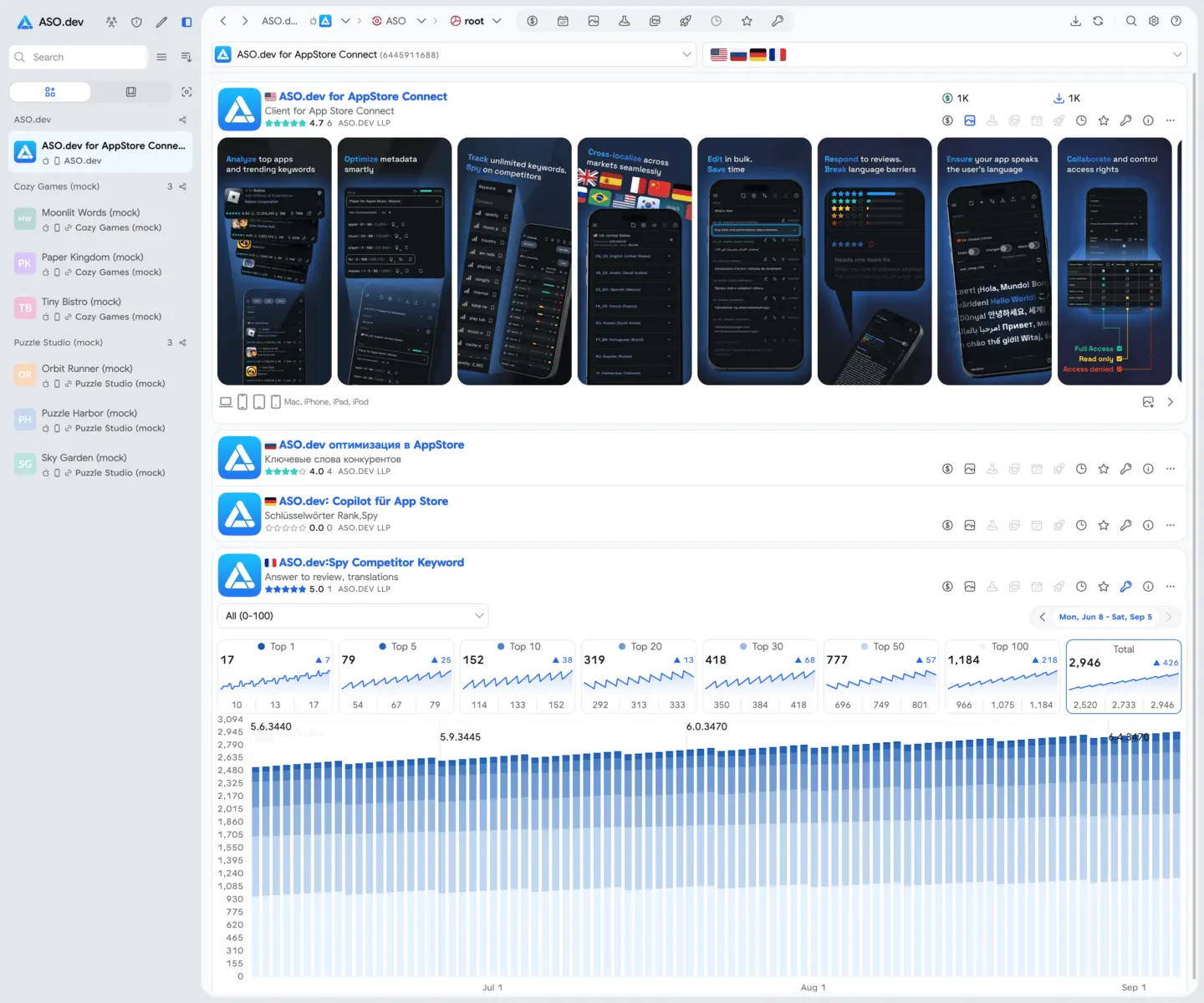1204x1003 pixels.
Task: Go to previous date range before Jun 8
Action: point(1042,617)
